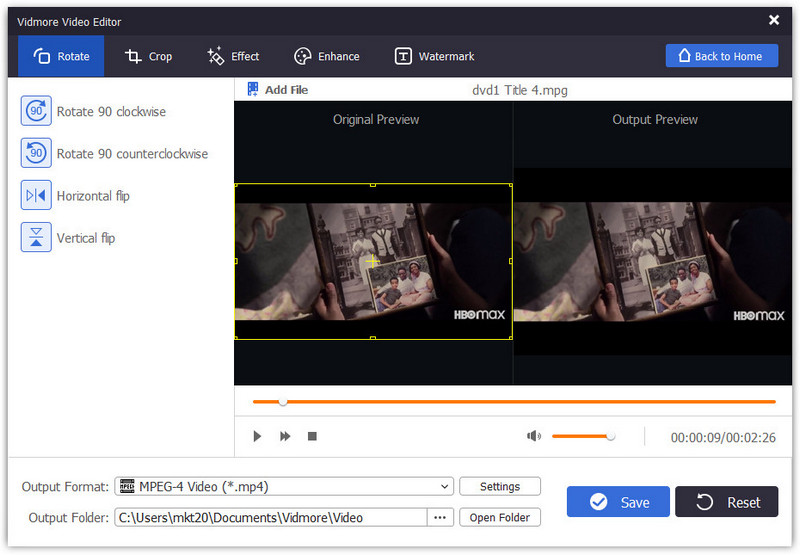Image resolution: width=800 pixels, height=555 pixels.
Task: Stop the video playback
Action: point(312,437)
